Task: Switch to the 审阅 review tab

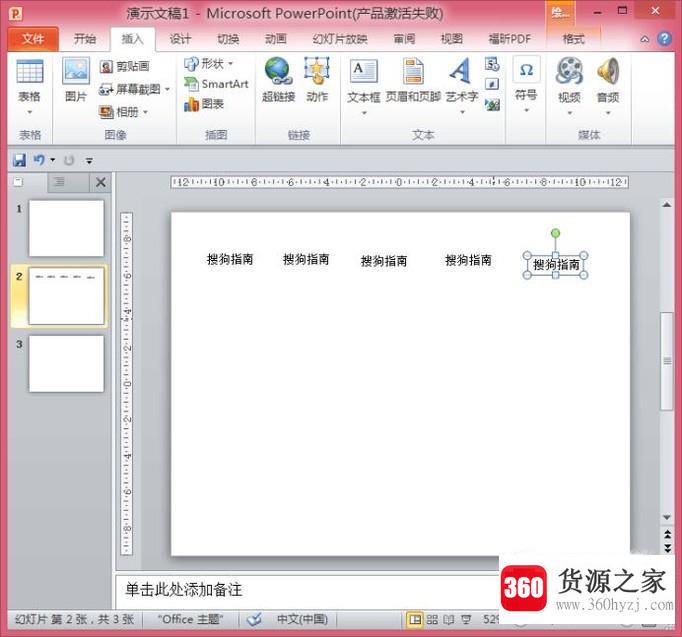Action: point(404,39)
